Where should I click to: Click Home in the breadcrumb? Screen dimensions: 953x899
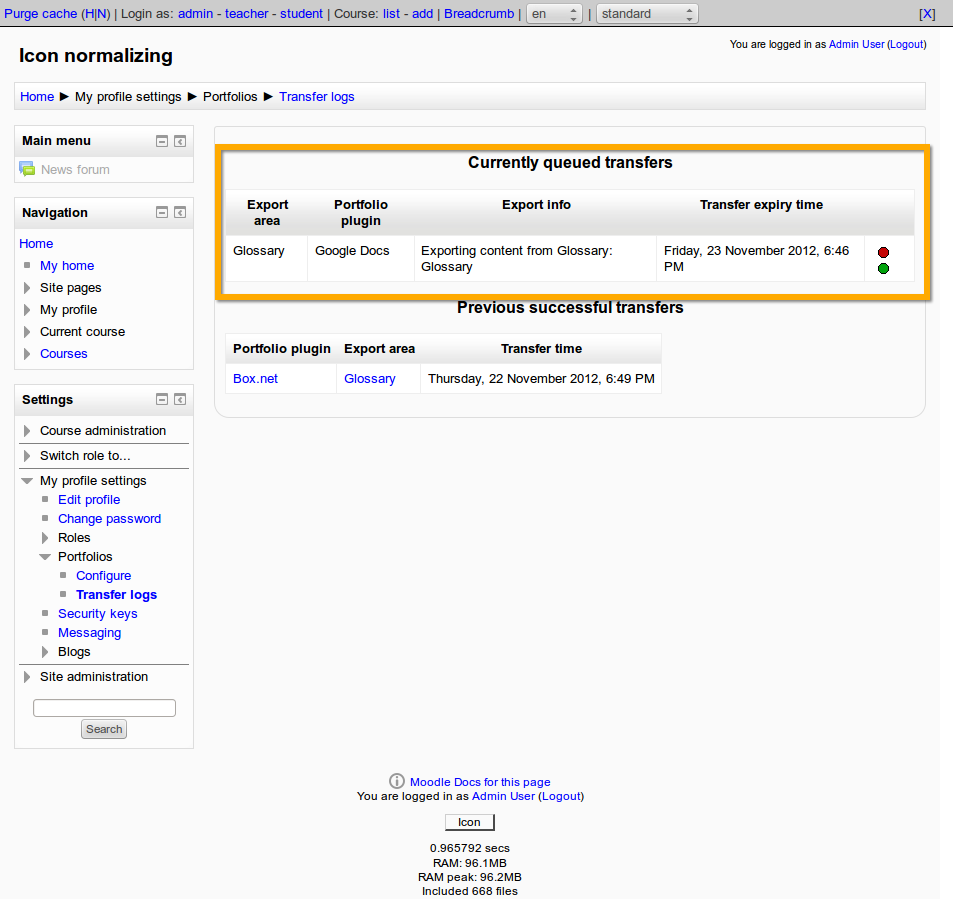coord(37,97)
